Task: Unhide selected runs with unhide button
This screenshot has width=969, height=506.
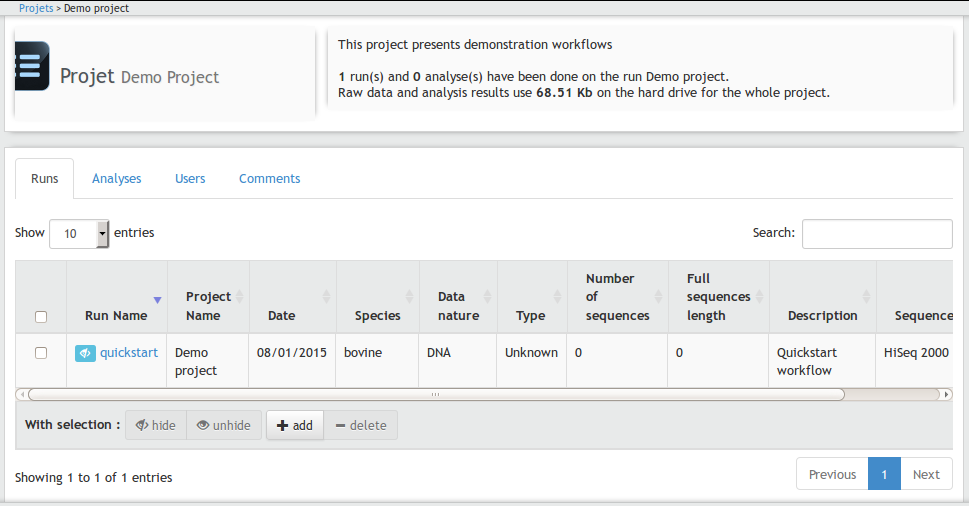Action: tap(224, 425)
